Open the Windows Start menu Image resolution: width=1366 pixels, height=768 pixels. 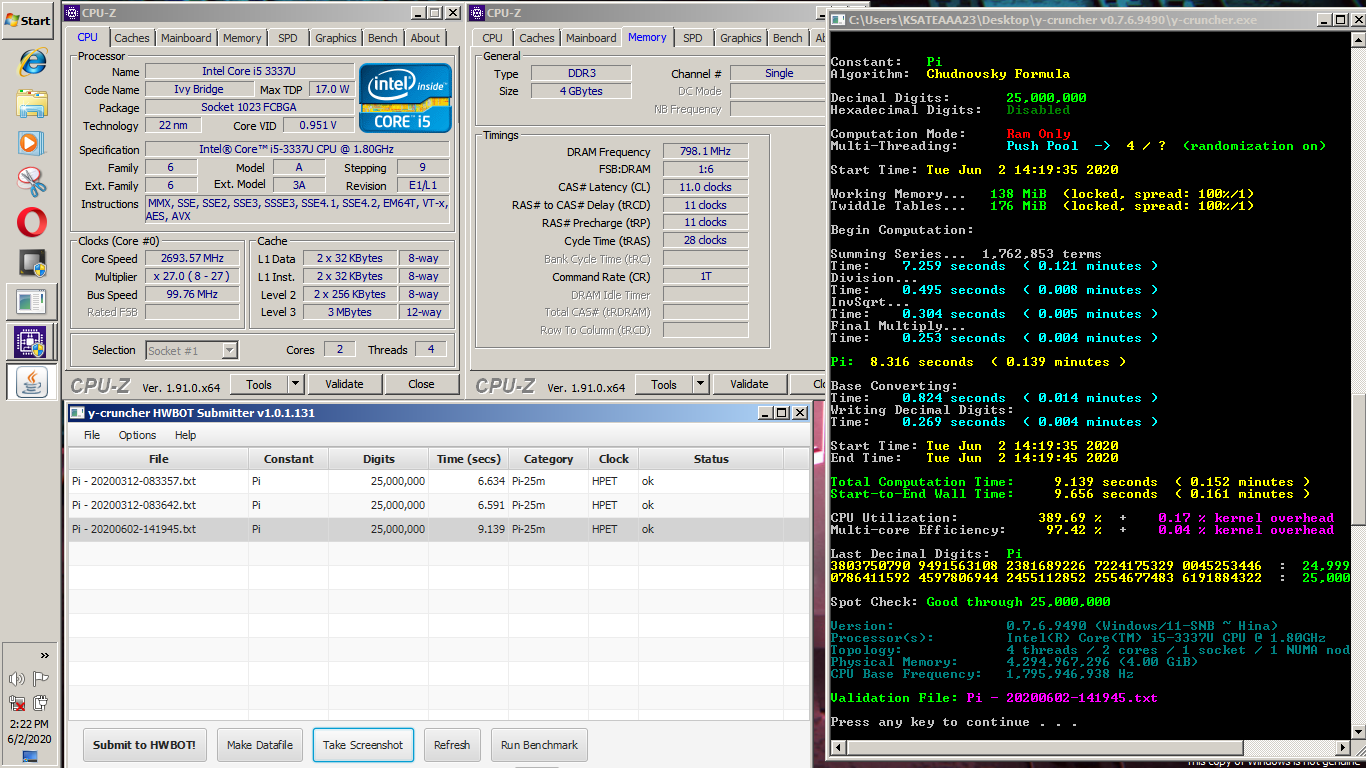pos(27,20)
